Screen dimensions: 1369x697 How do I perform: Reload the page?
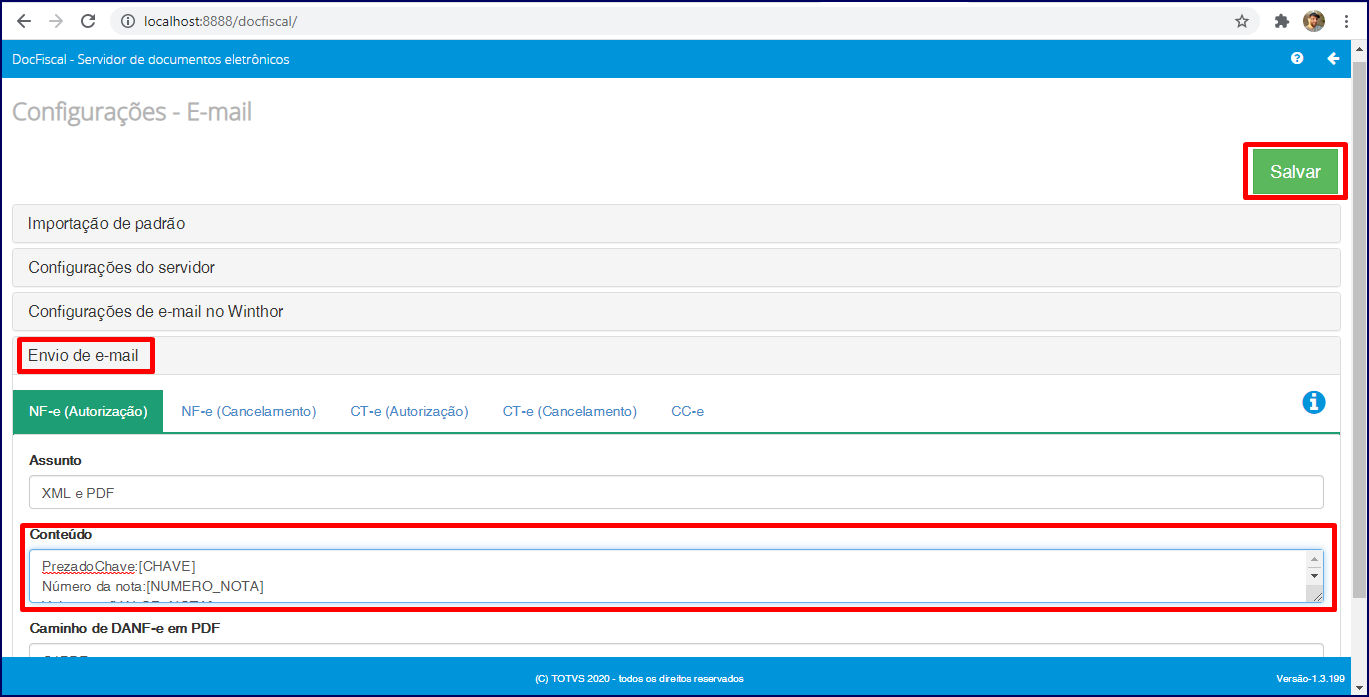[88, 21]
